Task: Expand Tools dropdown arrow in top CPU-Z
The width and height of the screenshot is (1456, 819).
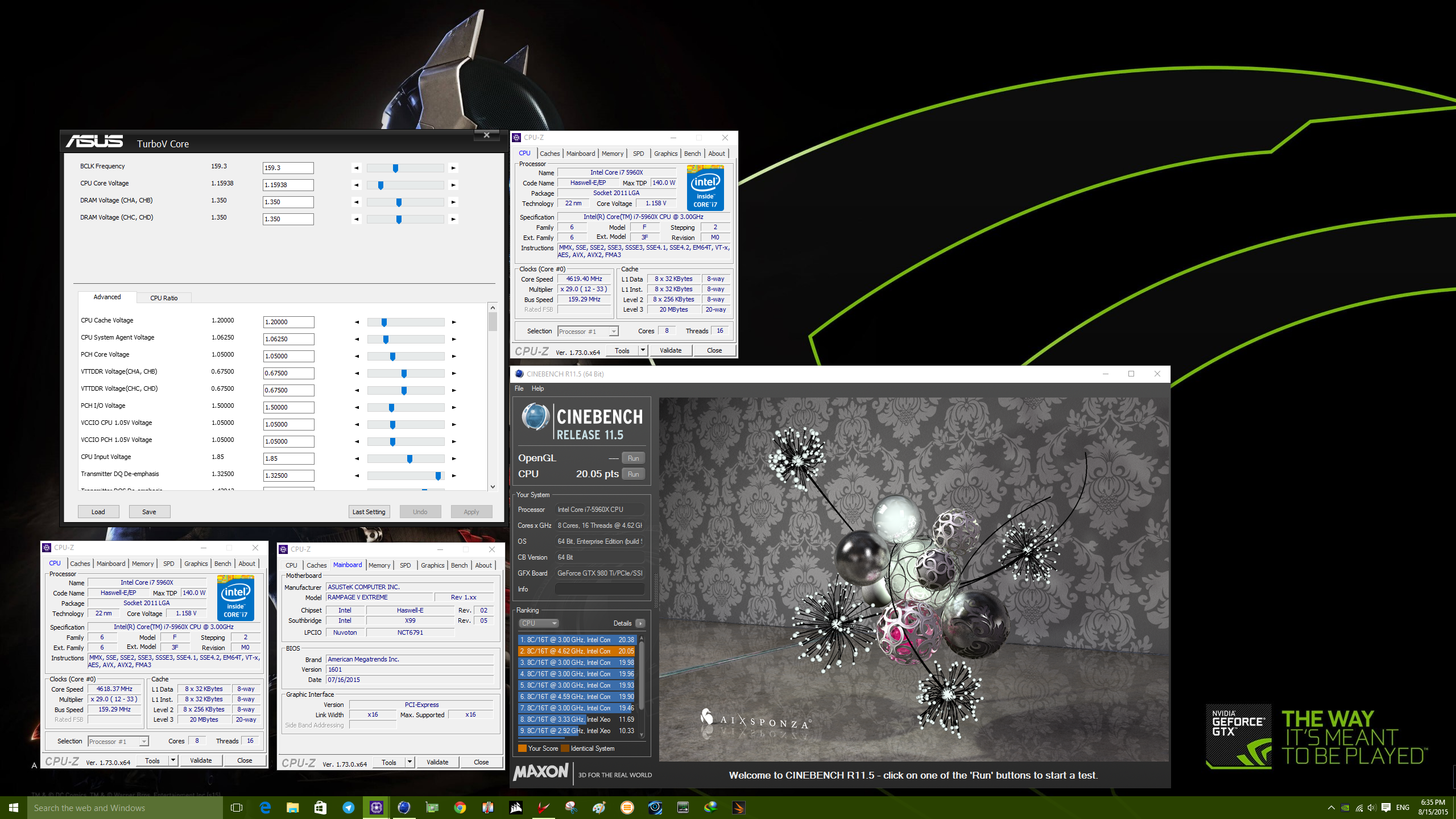Action: pyautogui.click(x=643, y=350)
